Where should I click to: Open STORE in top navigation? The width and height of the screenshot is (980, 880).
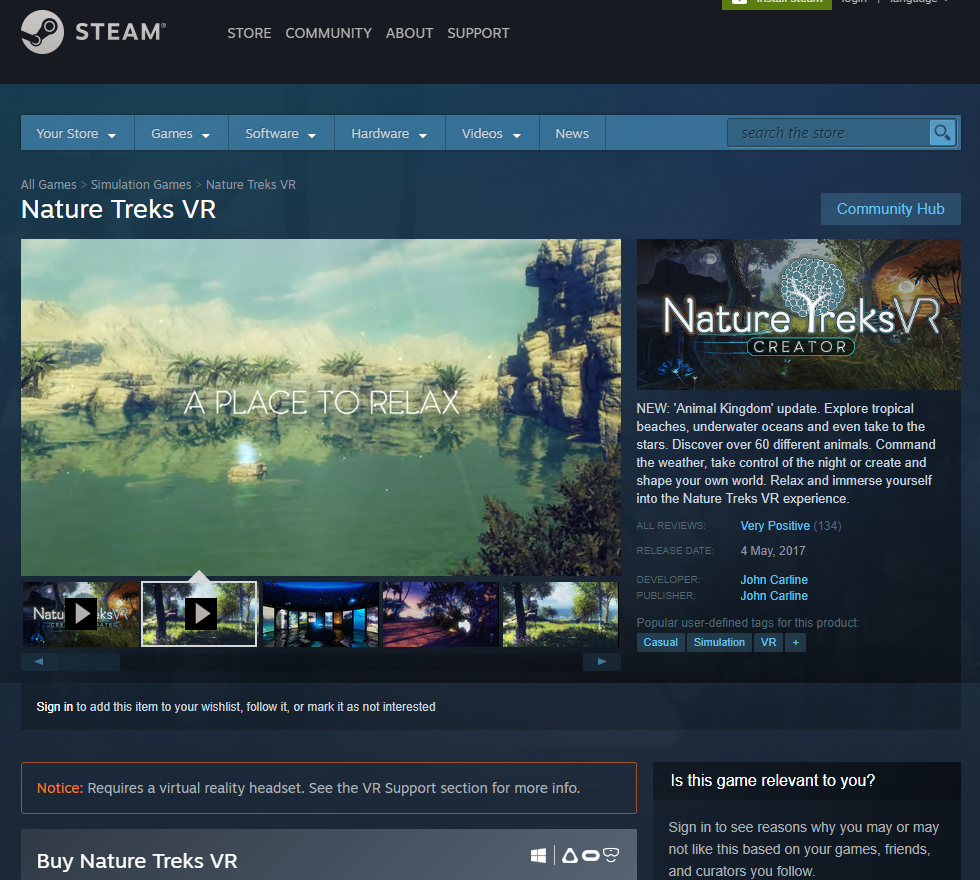pos(249,33)
